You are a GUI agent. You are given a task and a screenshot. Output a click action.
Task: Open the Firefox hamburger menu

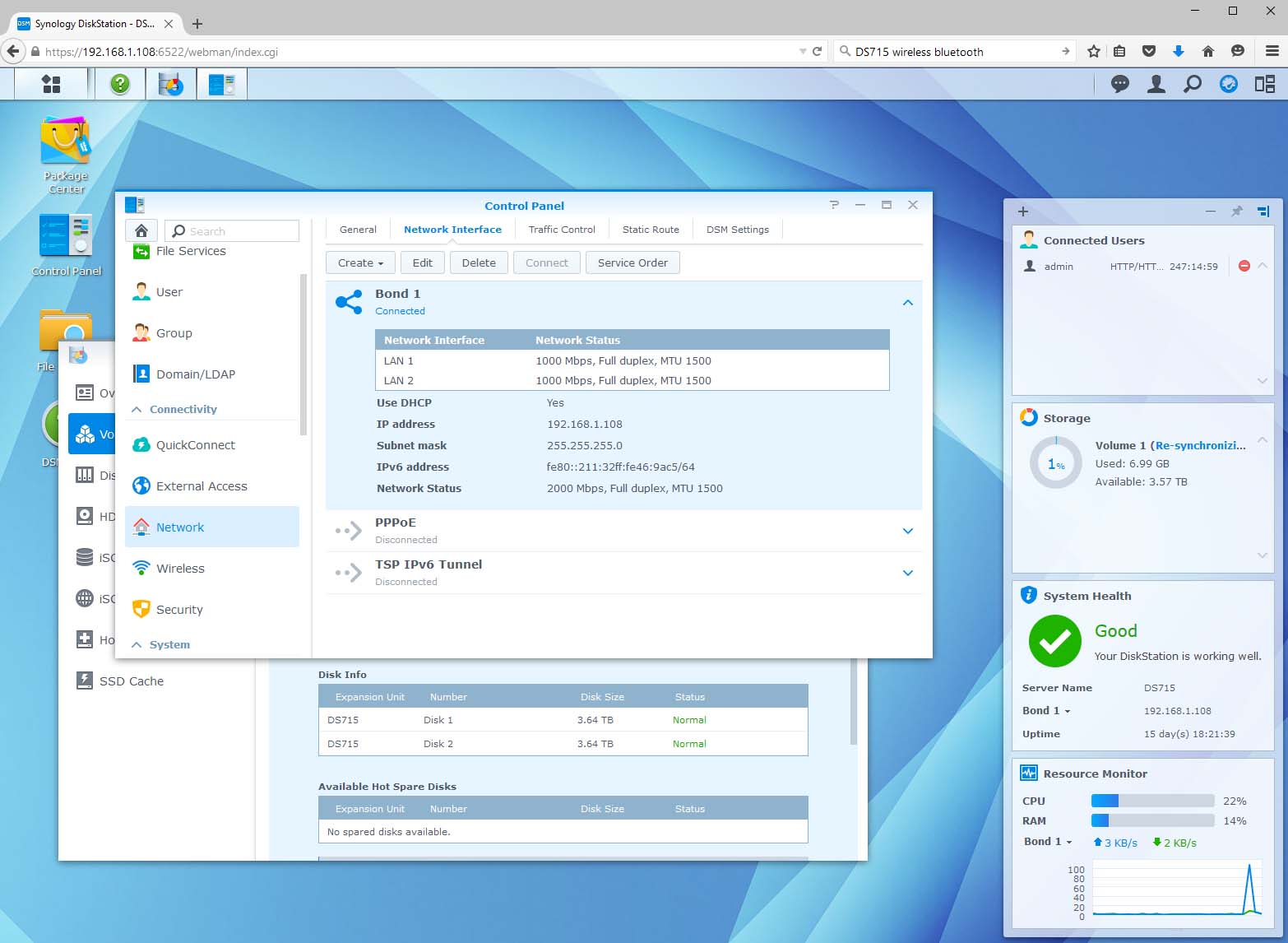click(1272, 51)
